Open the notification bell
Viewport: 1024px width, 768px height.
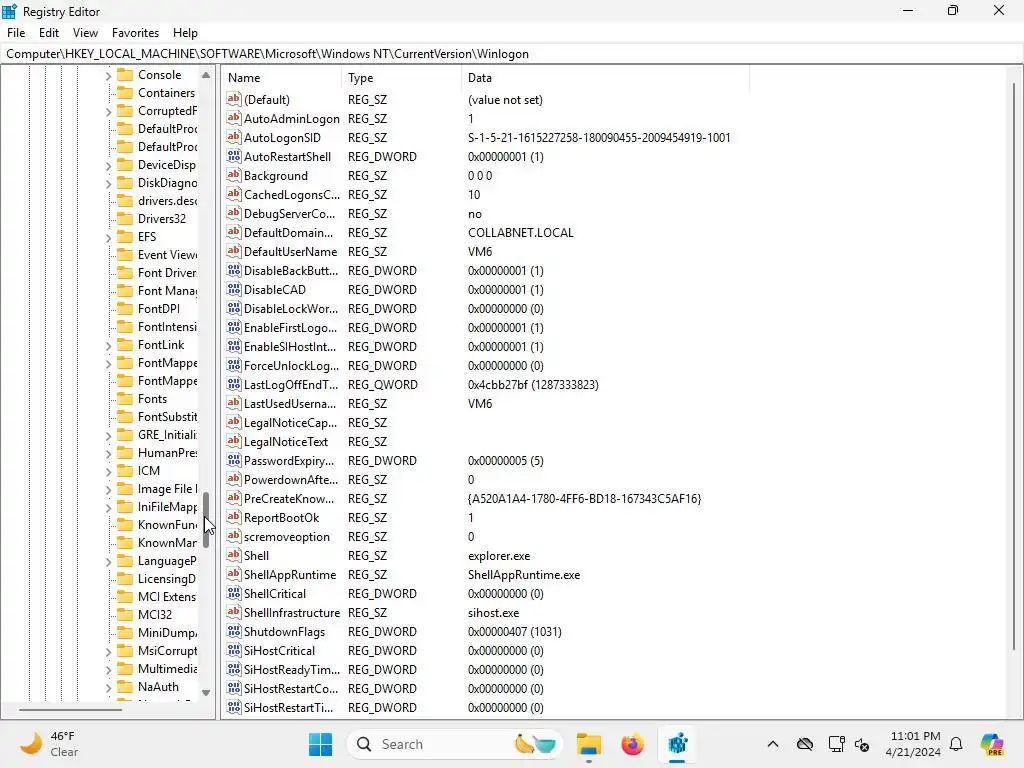click(x=956, y=744)
